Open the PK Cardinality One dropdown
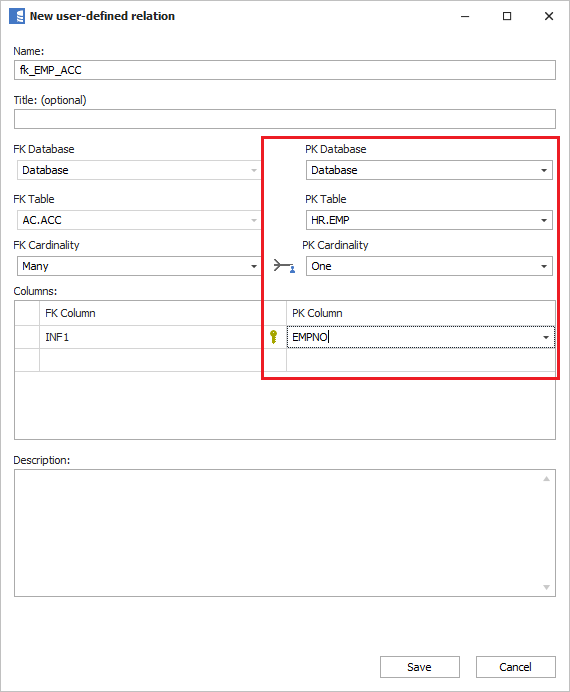570x692 pixels. pyautogui.click(x=544, y=266)
